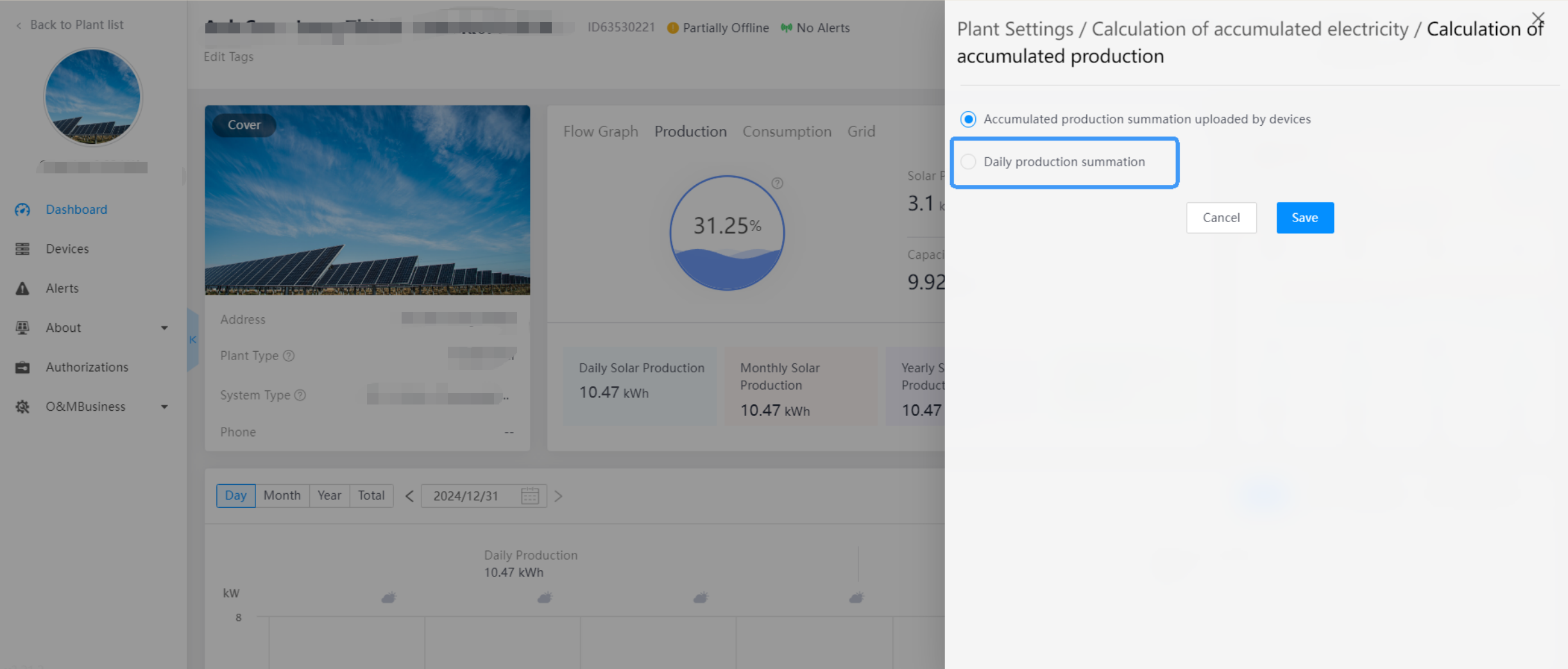1568x669 pixels.
Task: Click the help icon next to System Type
Action: (300, 395)
